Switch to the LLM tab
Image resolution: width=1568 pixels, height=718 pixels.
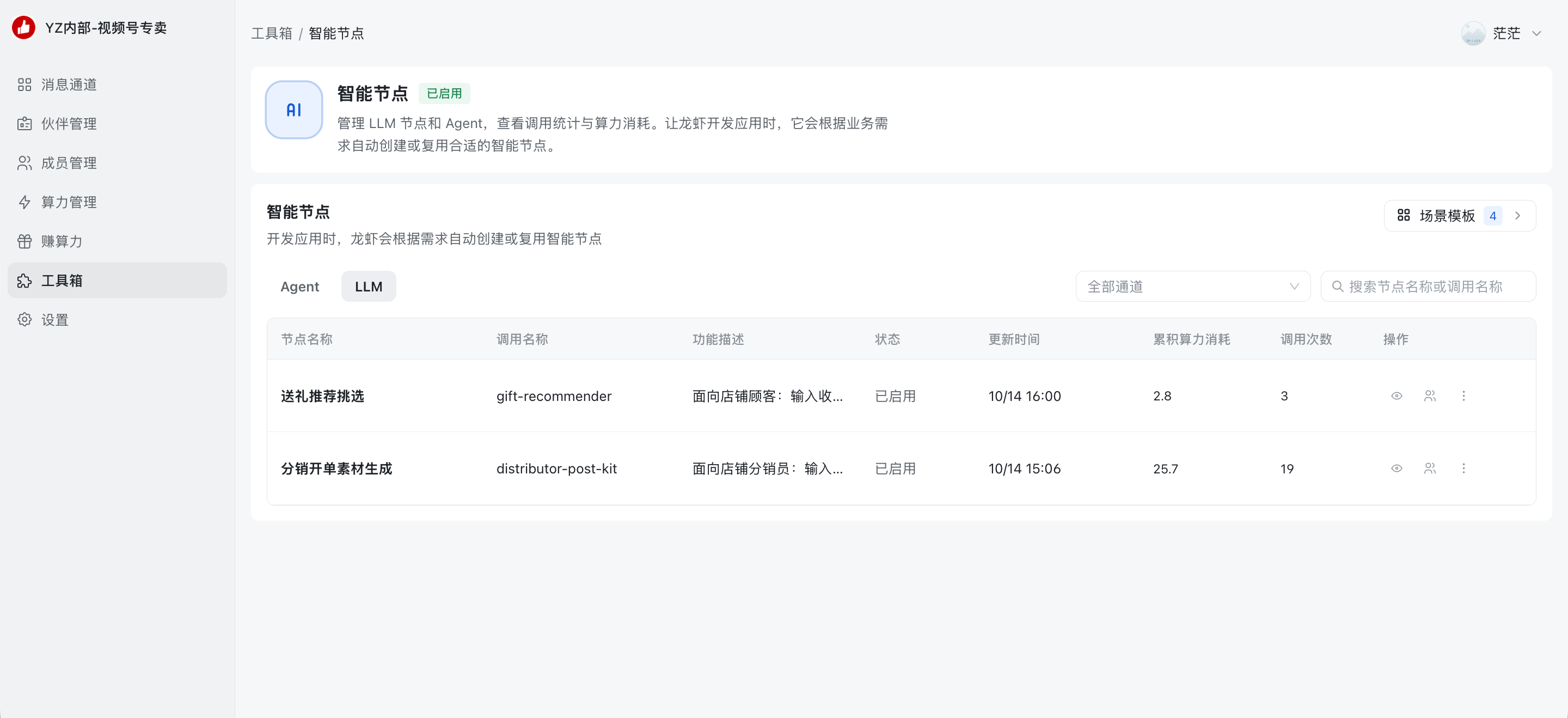(x=368, y=286)
